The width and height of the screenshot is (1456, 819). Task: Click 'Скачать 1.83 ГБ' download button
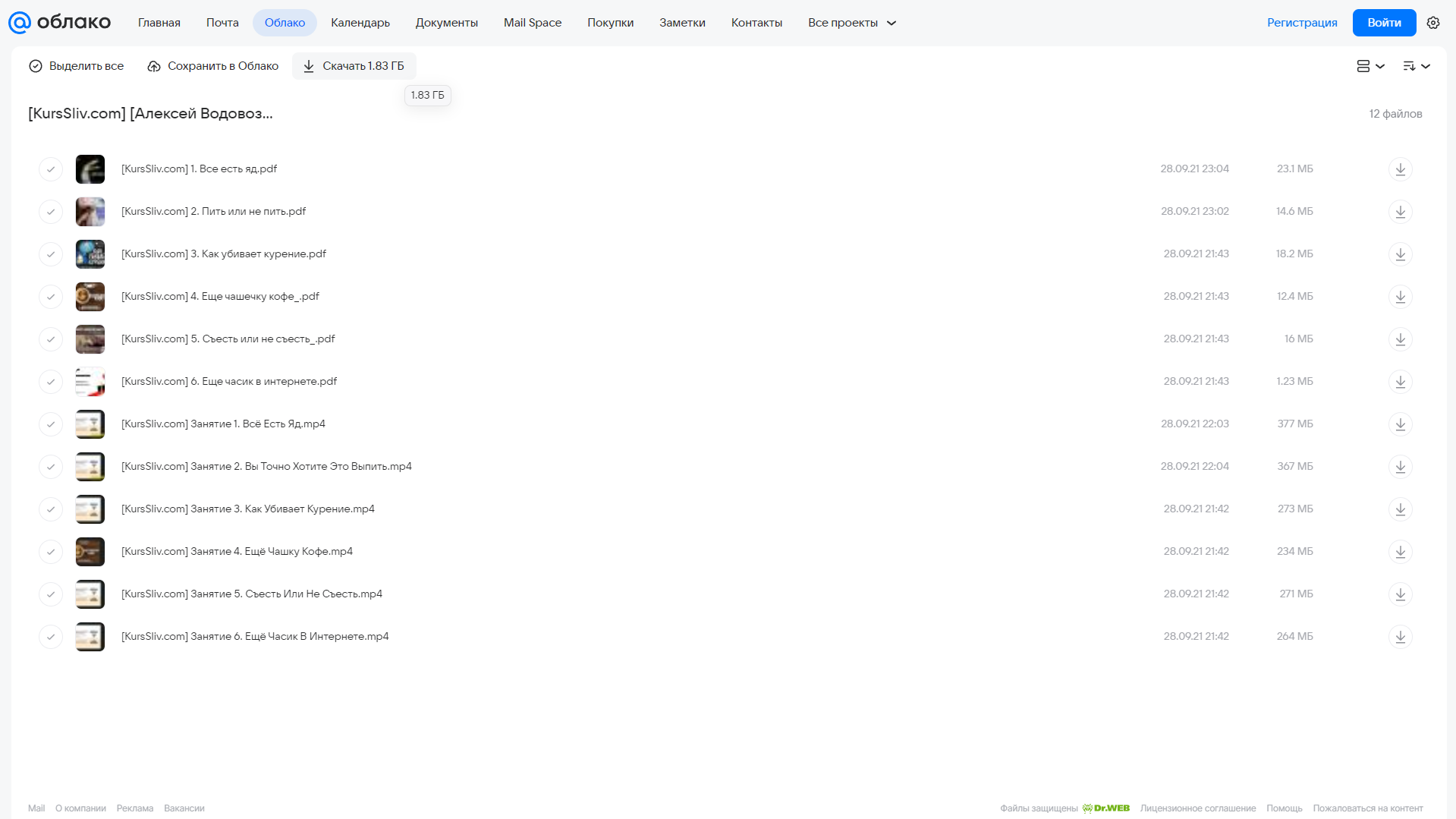pos(354,66)
